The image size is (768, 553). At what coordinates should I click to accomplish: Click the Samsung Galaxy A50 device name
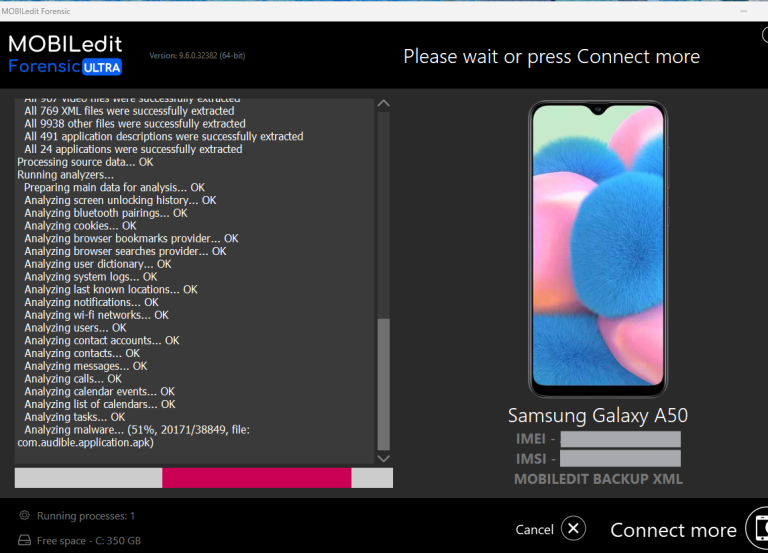click(598, 416)
